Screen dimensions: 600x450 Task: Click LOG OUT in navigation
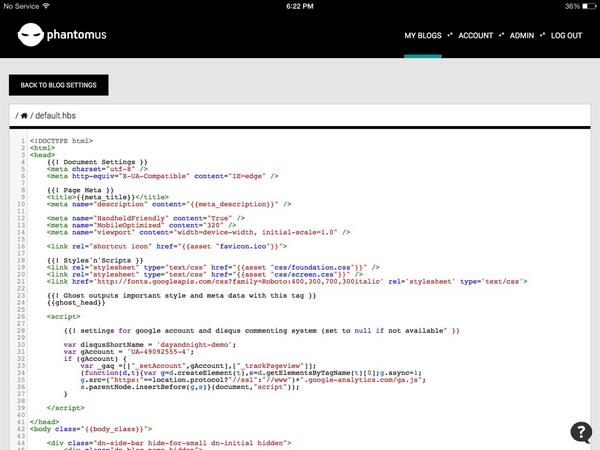coord(566,36)
